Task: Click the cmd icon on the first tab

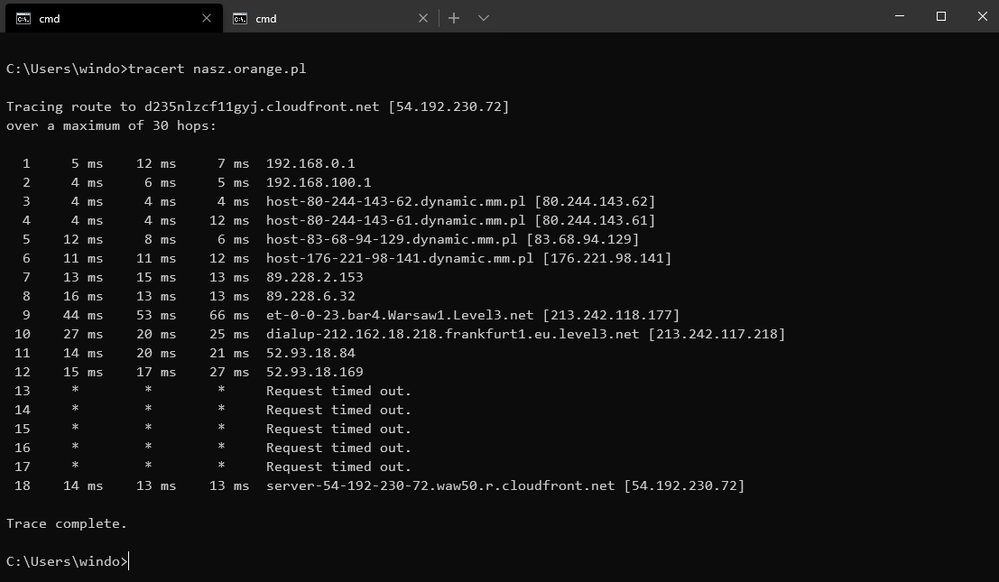Action: (23, 18)
